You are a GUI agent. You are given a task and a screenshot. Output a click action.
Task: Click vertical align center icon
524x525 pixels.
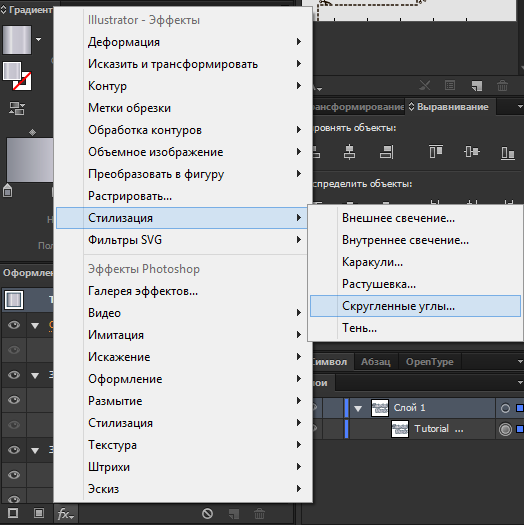tap(471, 152)
